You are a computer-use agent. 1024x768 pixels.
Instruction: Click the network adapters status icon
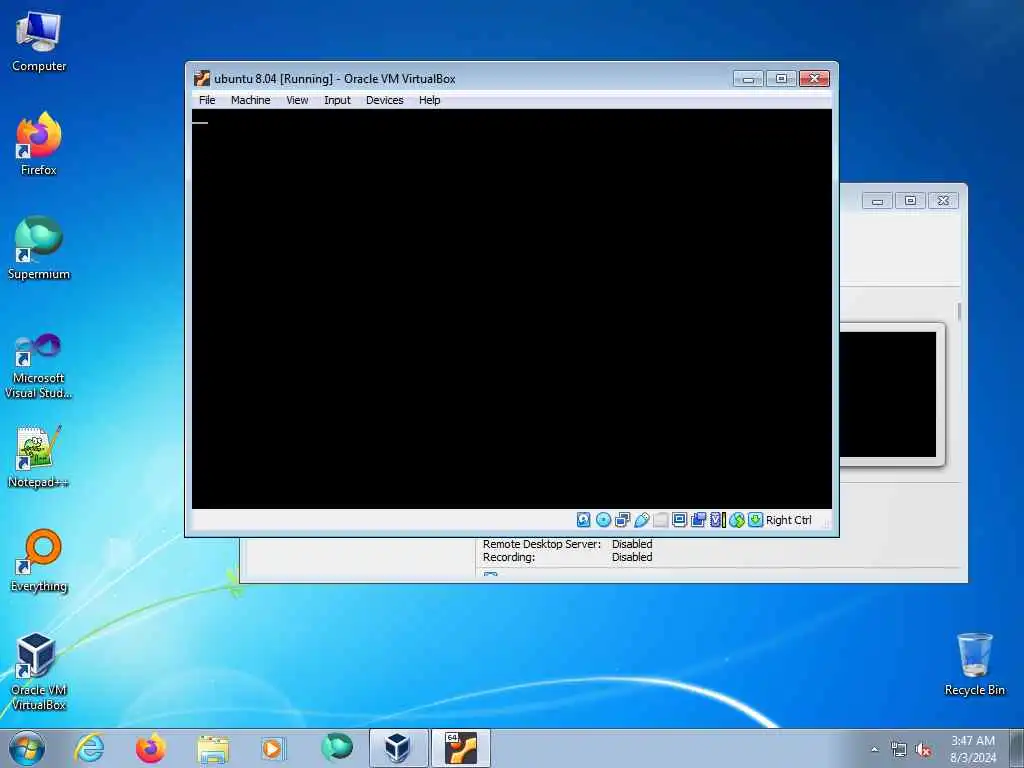point(622,520)
